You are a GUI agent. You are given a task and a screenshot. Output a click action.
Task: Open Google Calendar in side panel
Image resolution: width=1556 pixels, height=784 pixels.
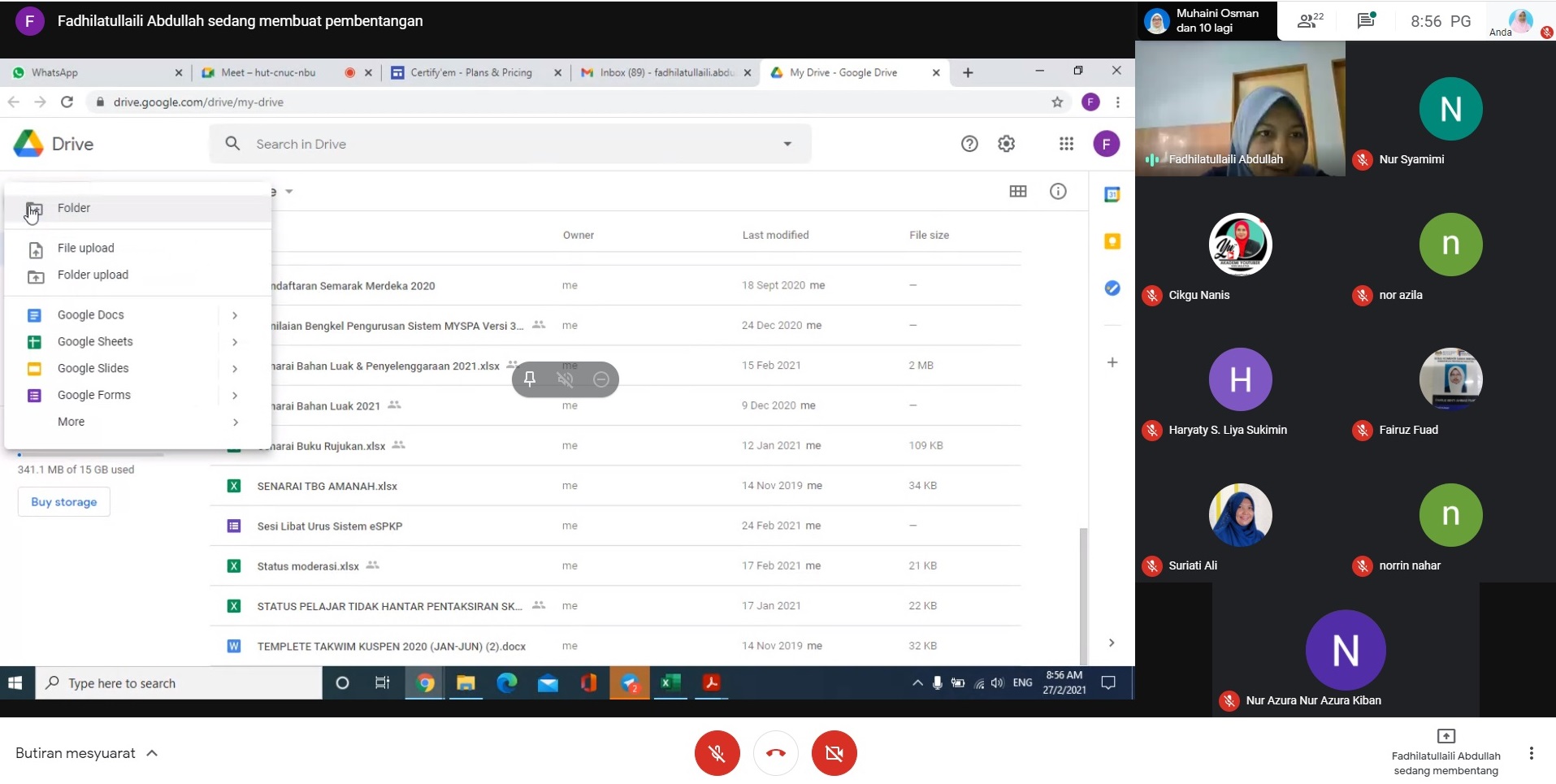pos(1112,195)
